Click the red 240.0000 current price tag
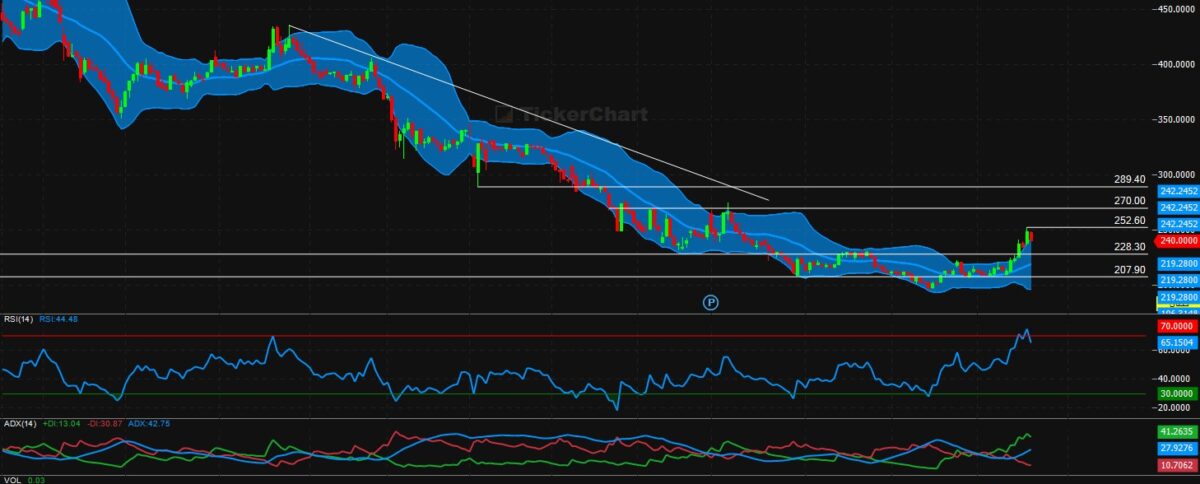 click(1177, 241)
